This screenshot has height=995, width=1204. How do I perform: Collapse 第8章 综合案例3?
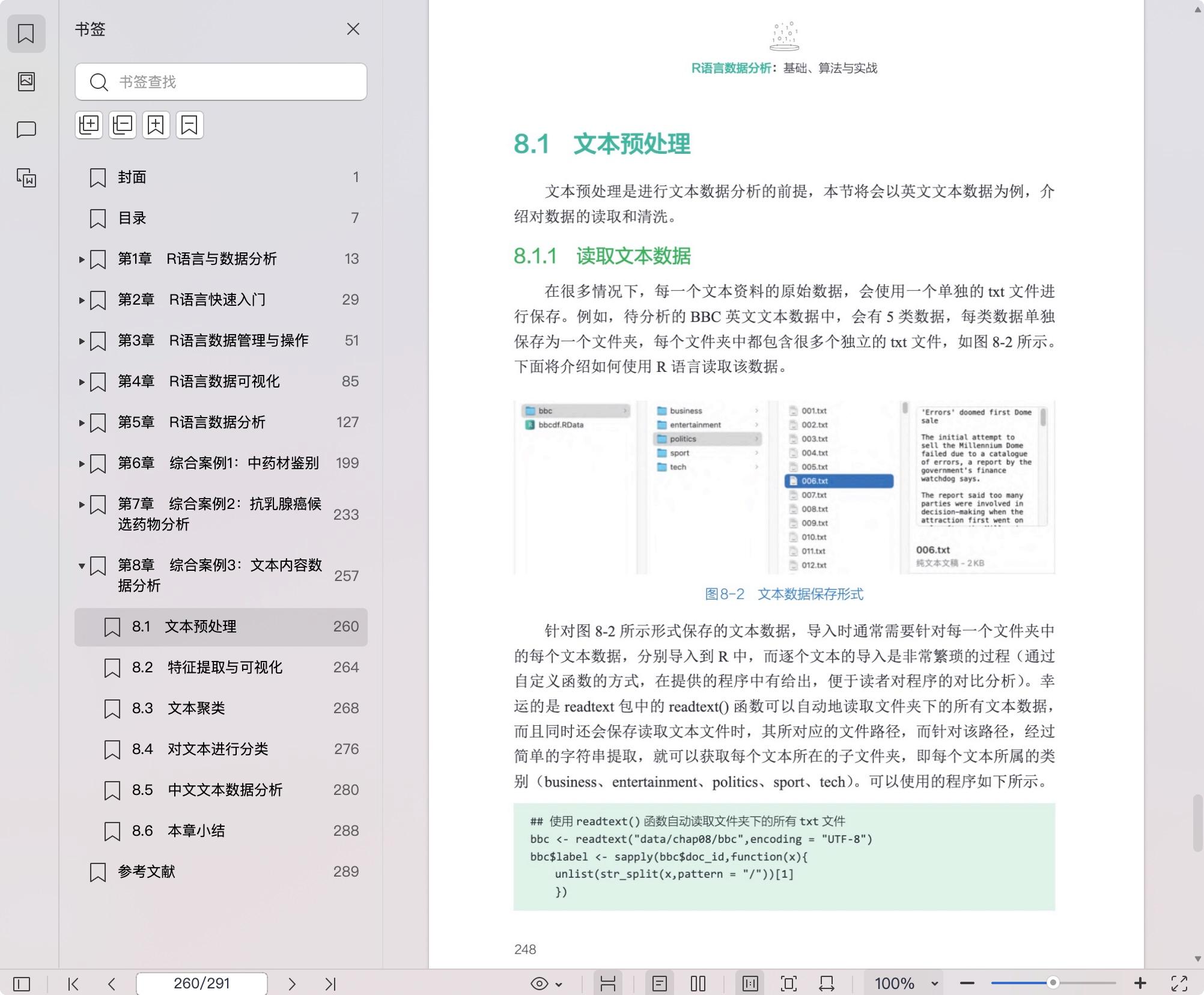click(x=82, y=565)
